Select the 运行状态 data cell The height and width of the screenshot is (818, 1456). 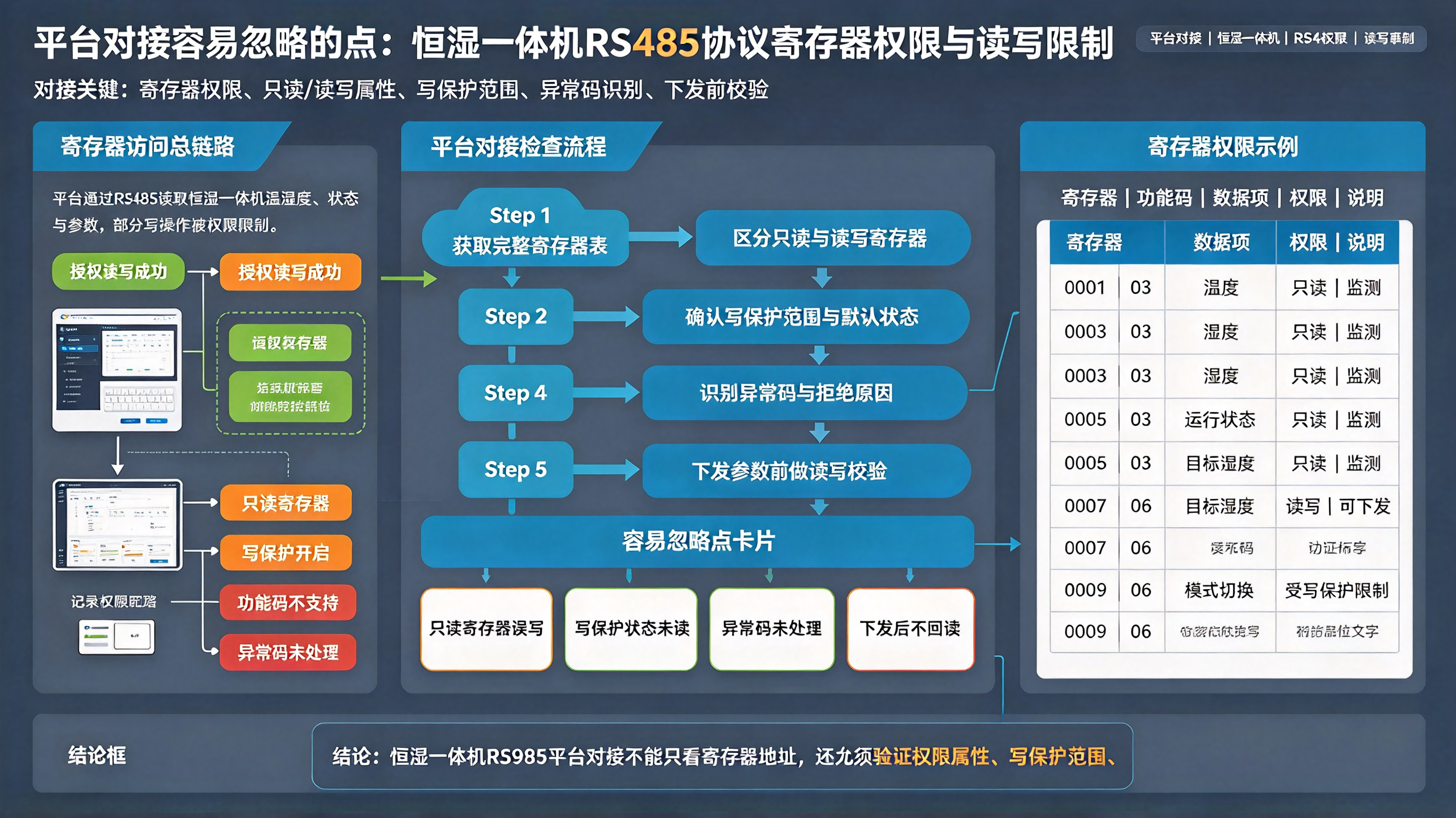(1220, 419)
